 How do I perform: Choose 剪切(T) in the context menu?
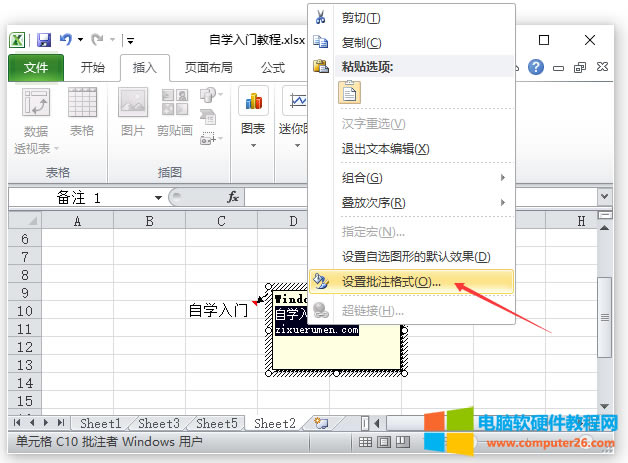coord(411,18)
